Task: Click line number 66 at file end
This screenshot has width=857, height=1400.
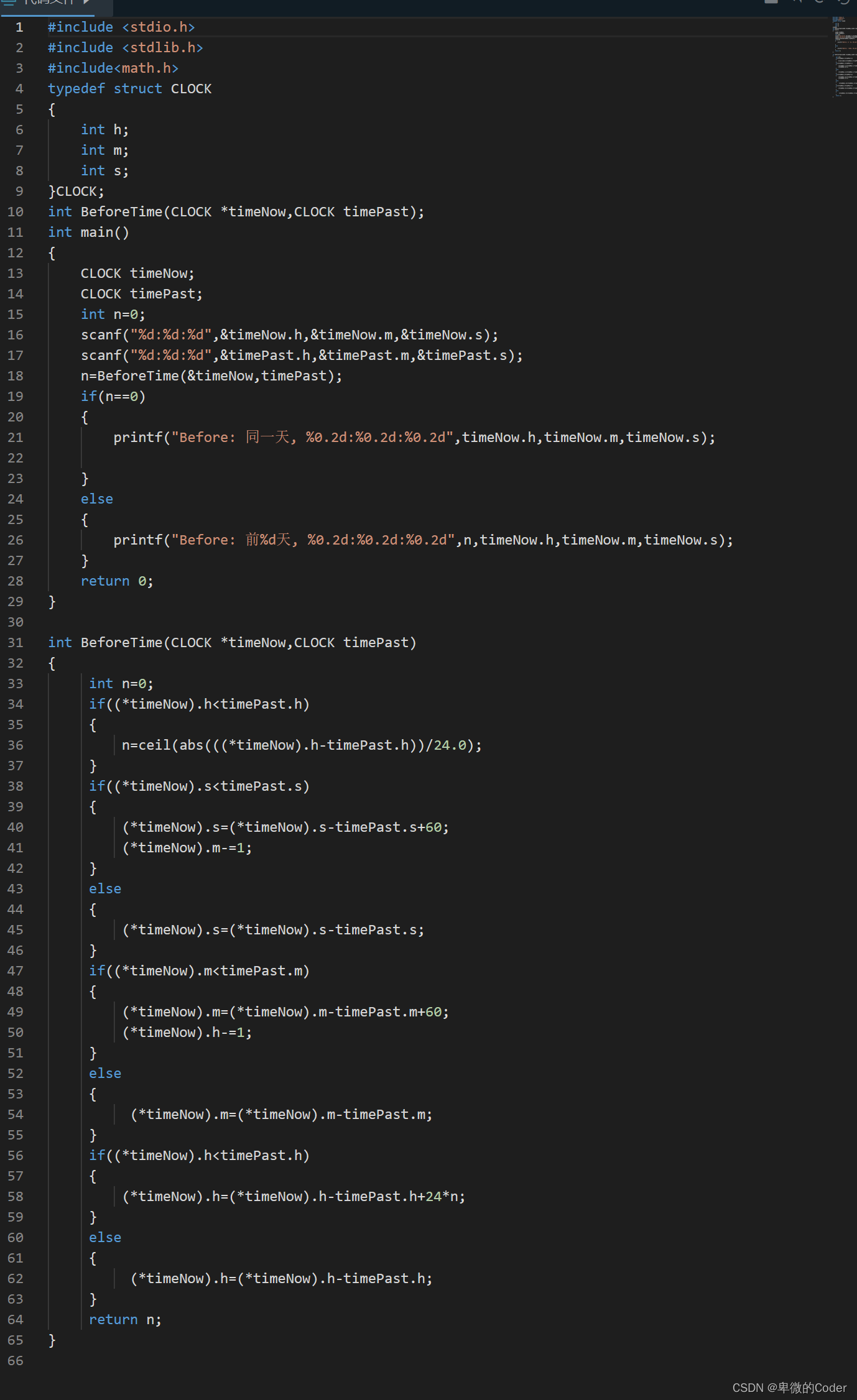Action: tap(16, 1361)
